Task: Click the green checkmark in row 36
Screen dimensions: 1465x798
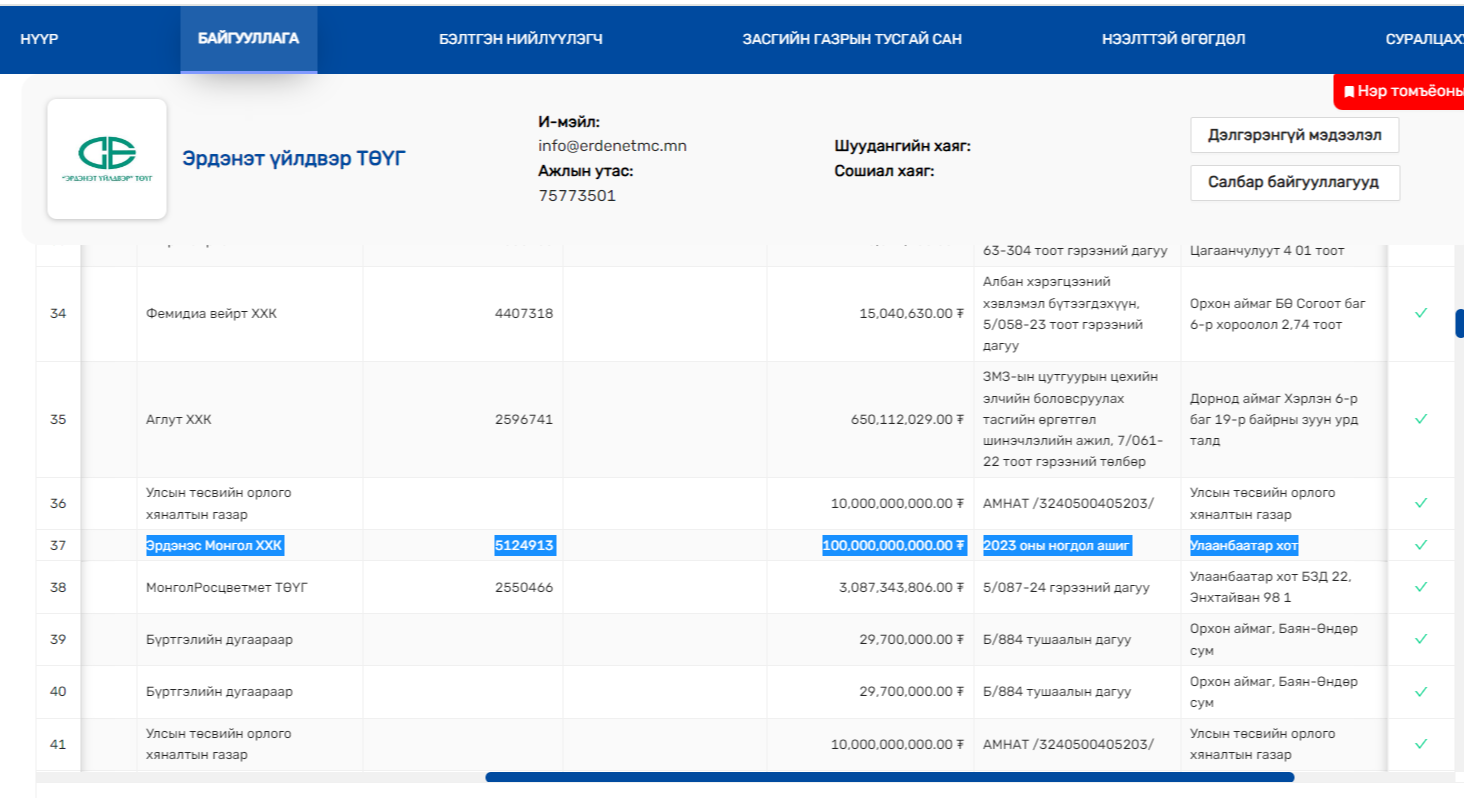Action: click(x=1420, y=503)
